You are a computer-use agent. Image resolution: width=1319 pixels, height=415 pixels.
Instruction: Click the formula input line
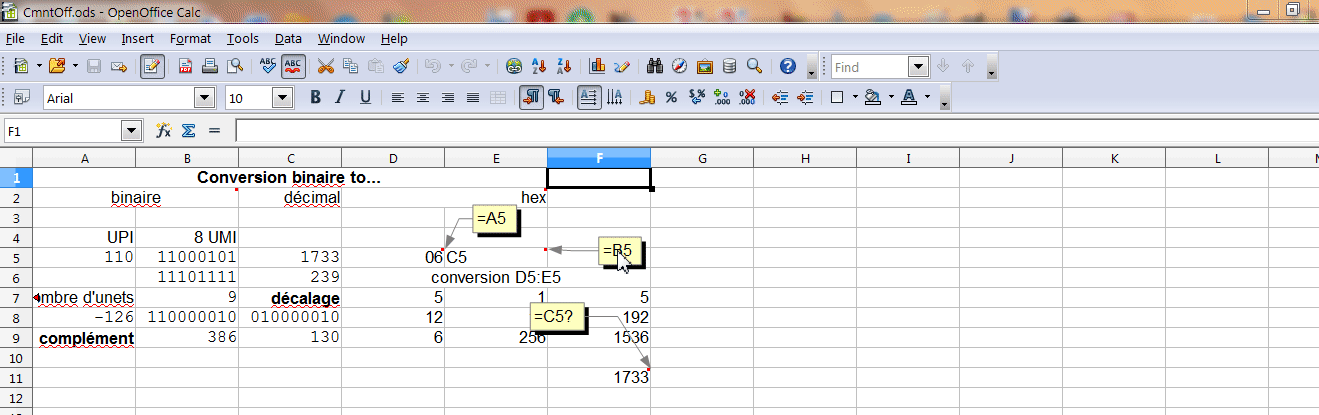pyautogui.click(x=776, y=131)
